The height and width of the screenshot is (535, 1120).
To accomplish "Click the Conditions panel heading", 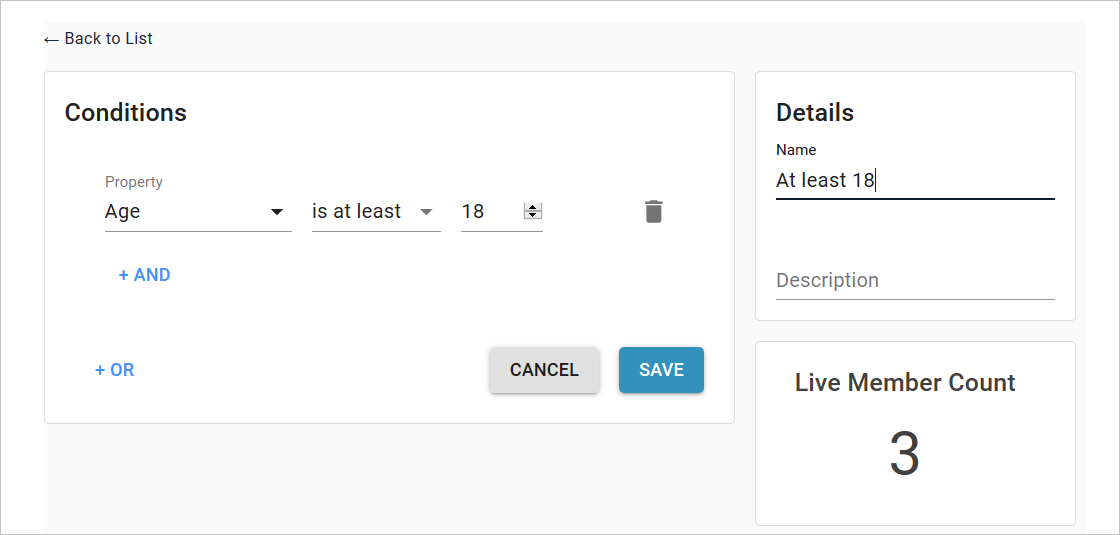I will pos(126,113).
